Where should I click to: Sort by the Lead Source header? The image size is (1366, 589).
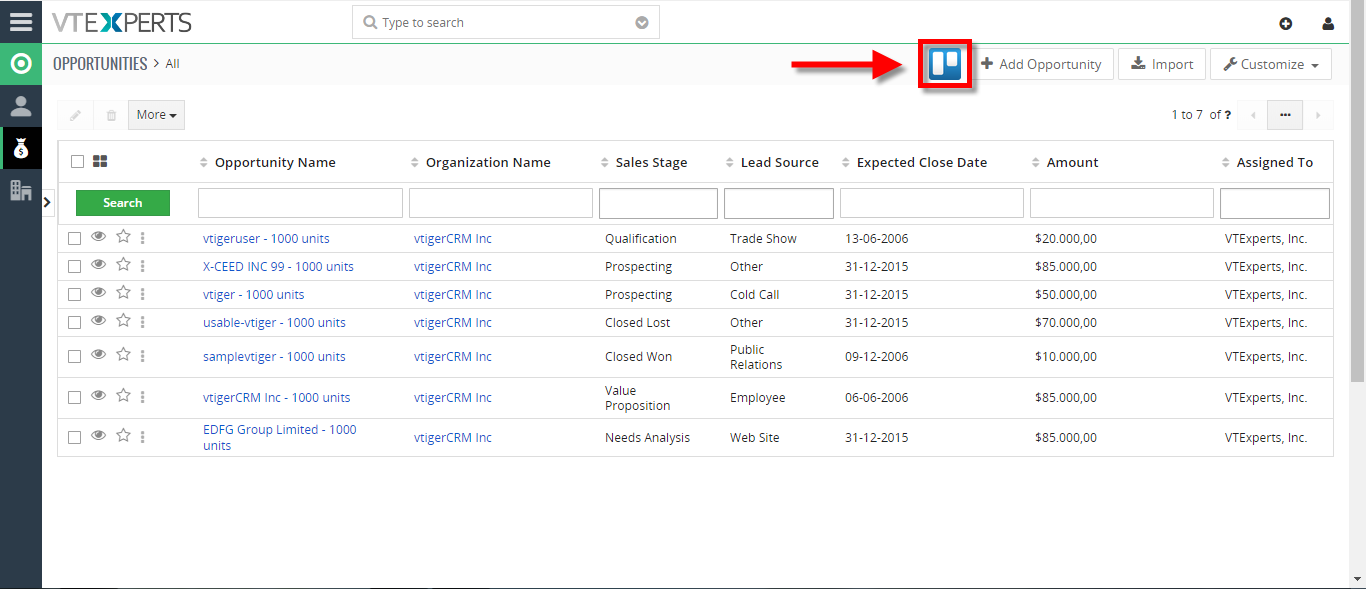click(x=780, y=162)
